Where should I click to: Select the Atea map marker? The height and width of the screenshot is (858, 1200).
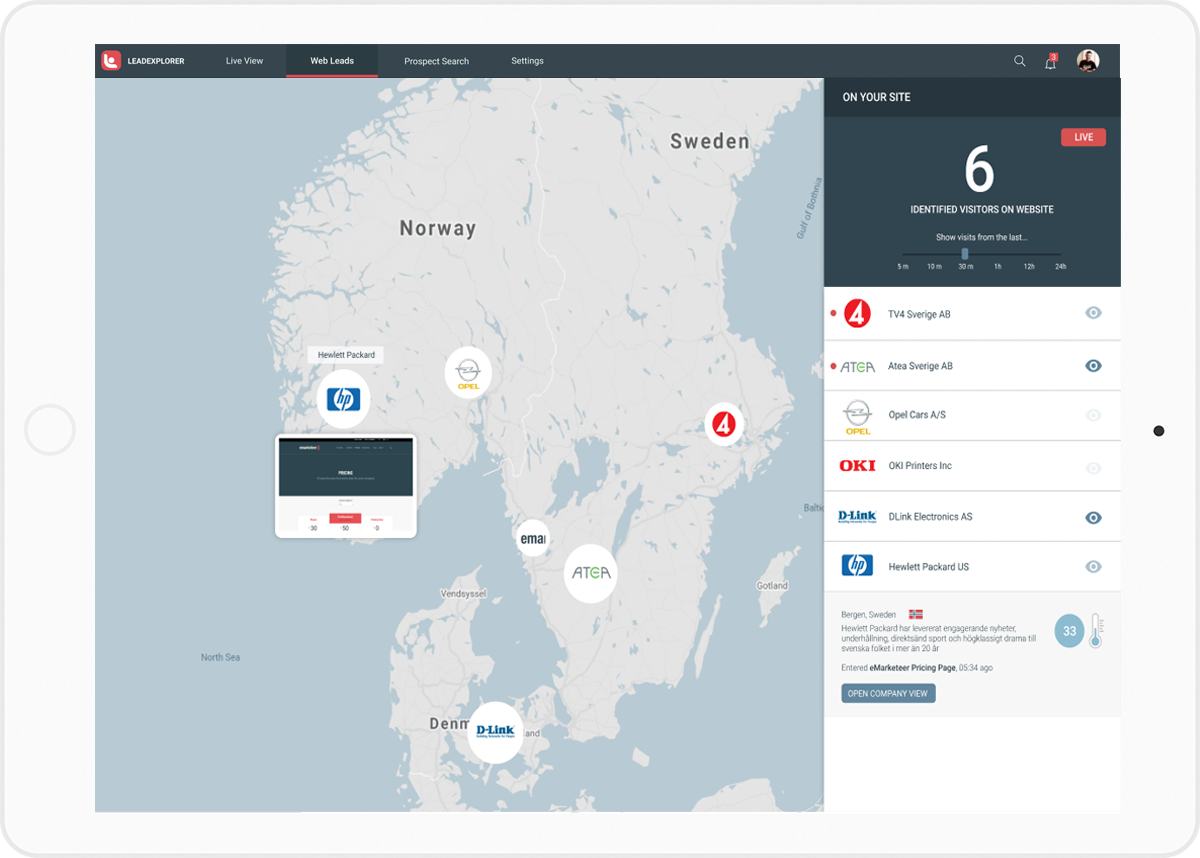[x=590, y=573]
